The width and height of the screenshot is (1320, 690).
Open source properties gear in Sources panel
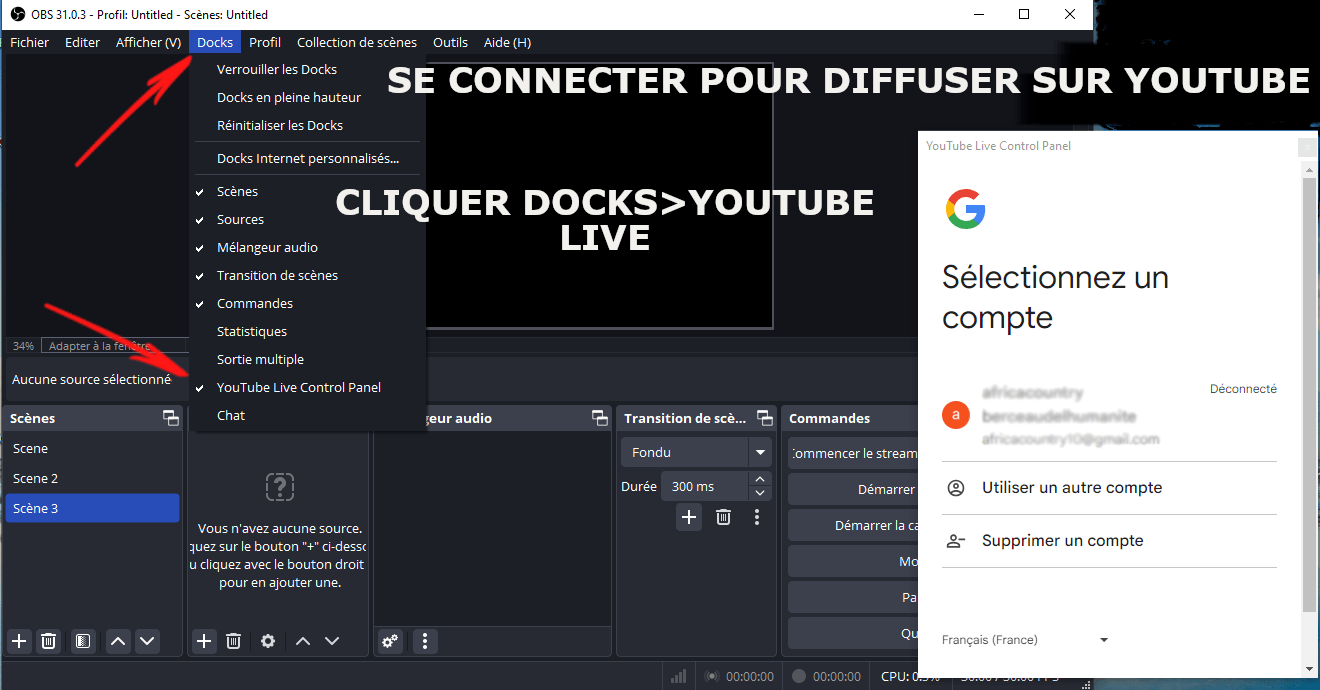268,641
